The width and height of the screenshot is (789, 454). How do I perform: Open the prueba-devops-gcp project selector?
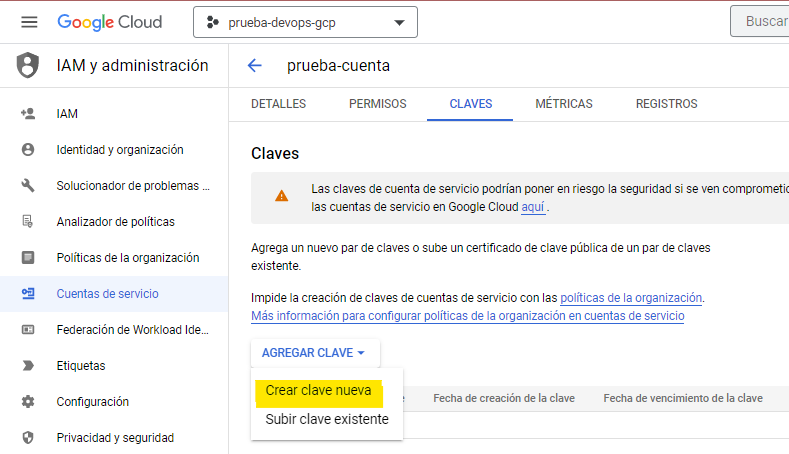[305, 22]
